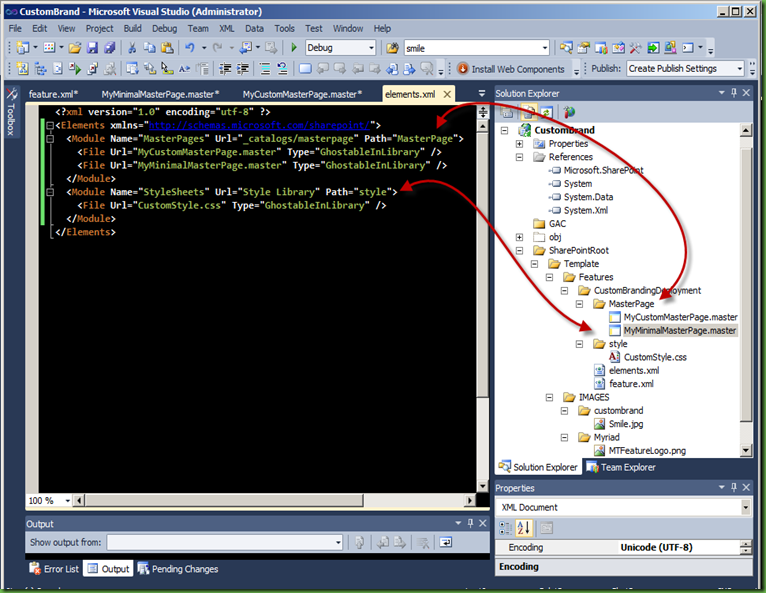Collapse the MasterPage folder node

579,304
